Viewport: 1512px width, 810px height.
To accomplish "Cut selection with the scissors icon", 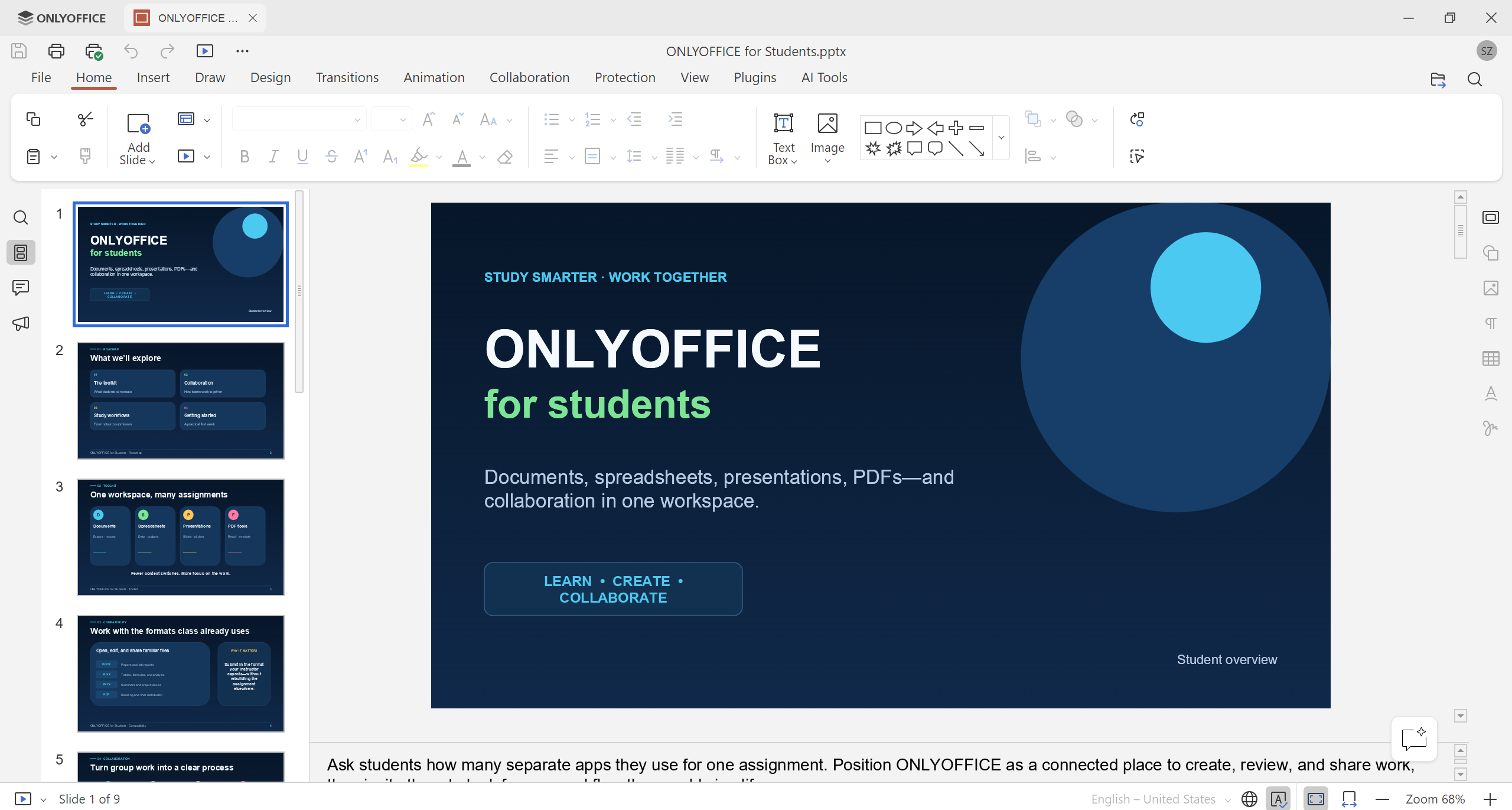I will click(x=85, y=119).
